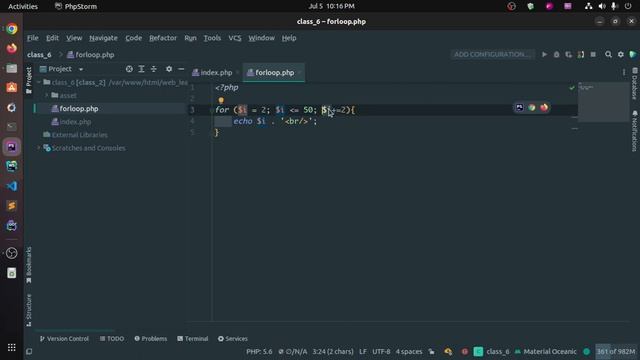
Task: Open Chrome from Ubuntu dock
Action: [x=11, y=29]
